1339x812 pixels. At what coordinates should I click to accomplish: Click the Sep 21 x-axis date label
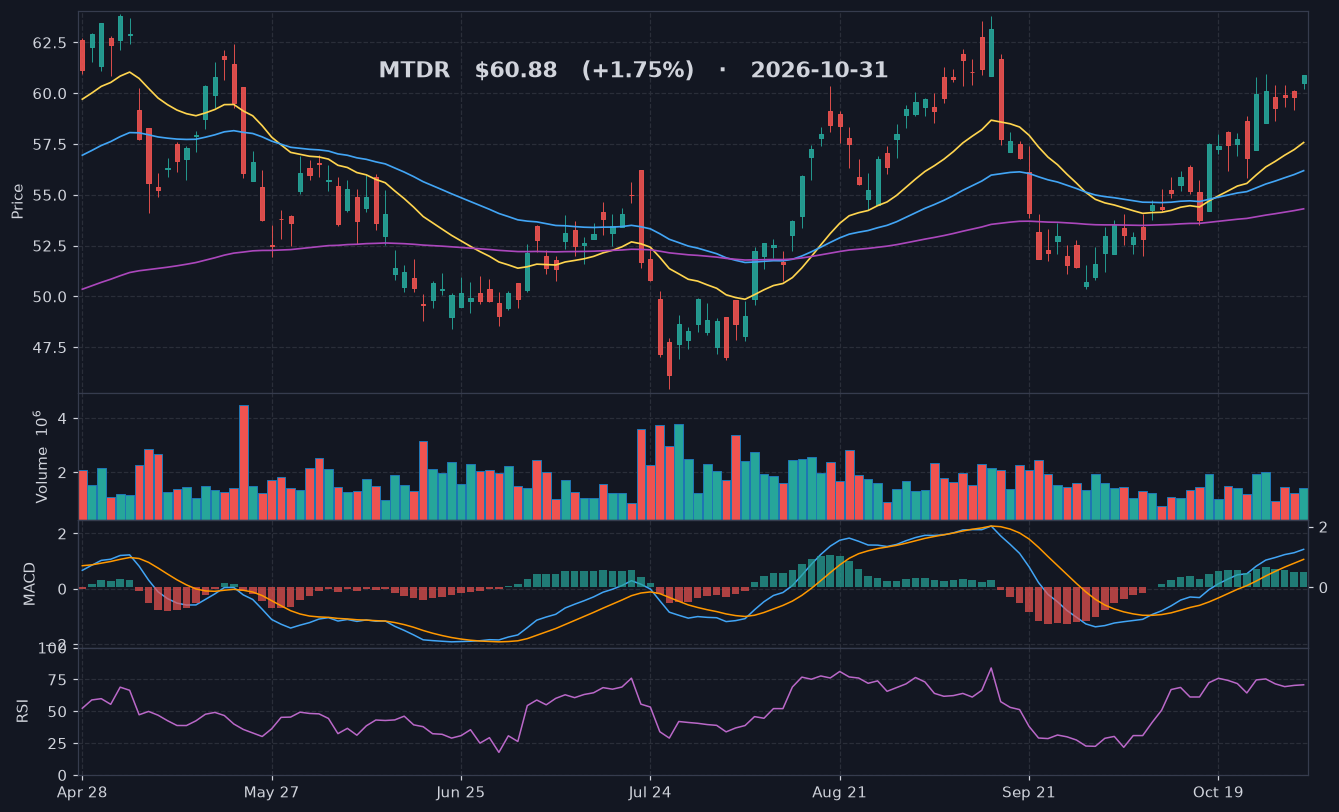(1029, 792)
